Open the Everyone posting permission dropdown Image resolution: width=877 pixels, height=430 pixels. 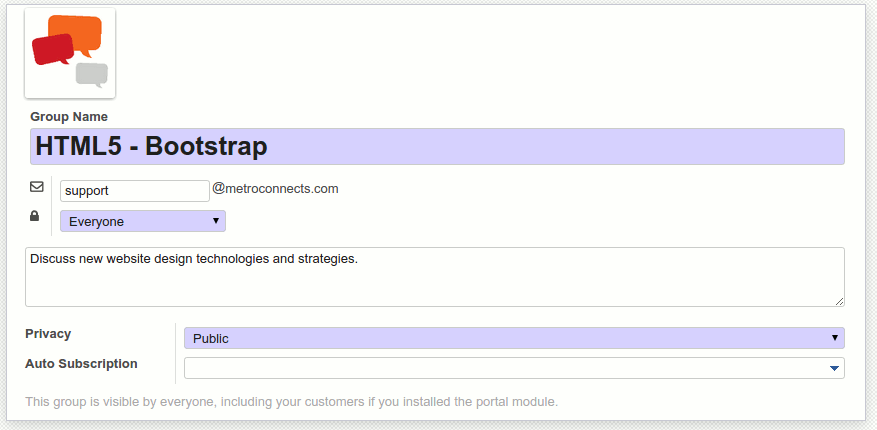pyautogui.click(x=142, y=221)
